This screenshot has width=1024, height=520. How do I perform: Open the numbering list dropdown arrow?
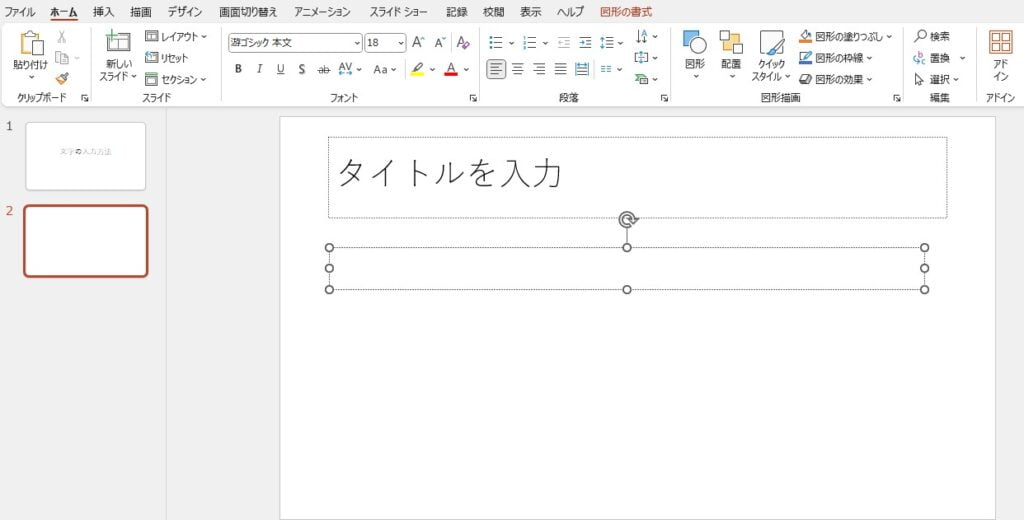tap(545, 43)
